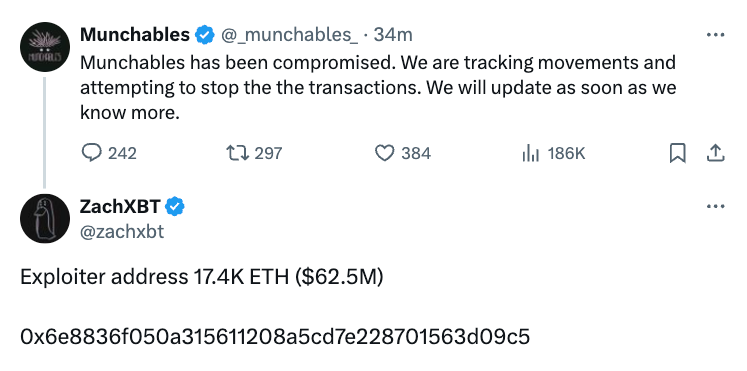
Task: Bookmark the Munchables tweet
Action: pos(677,153)
